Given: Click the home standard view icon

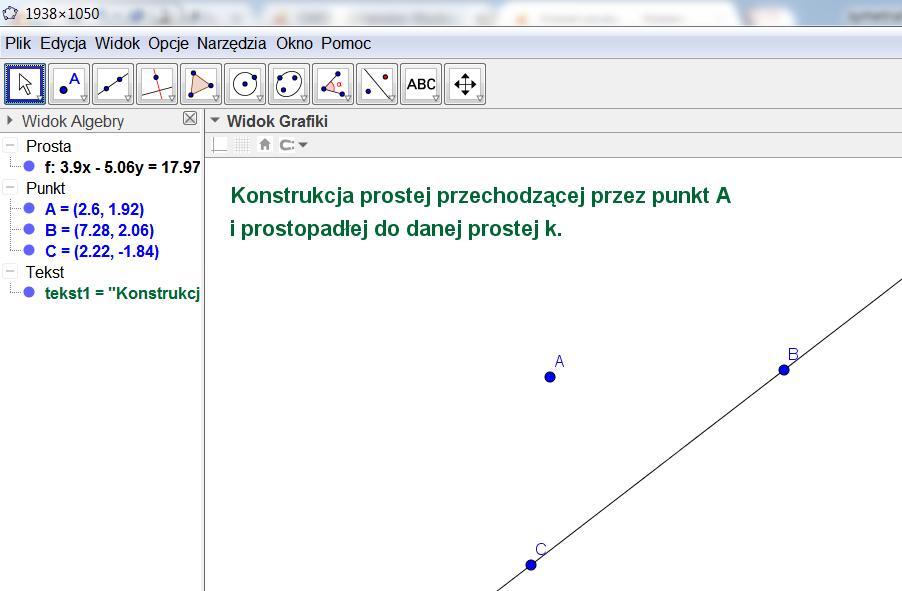Looking at the screenshot, I should (x=265, y=144).
